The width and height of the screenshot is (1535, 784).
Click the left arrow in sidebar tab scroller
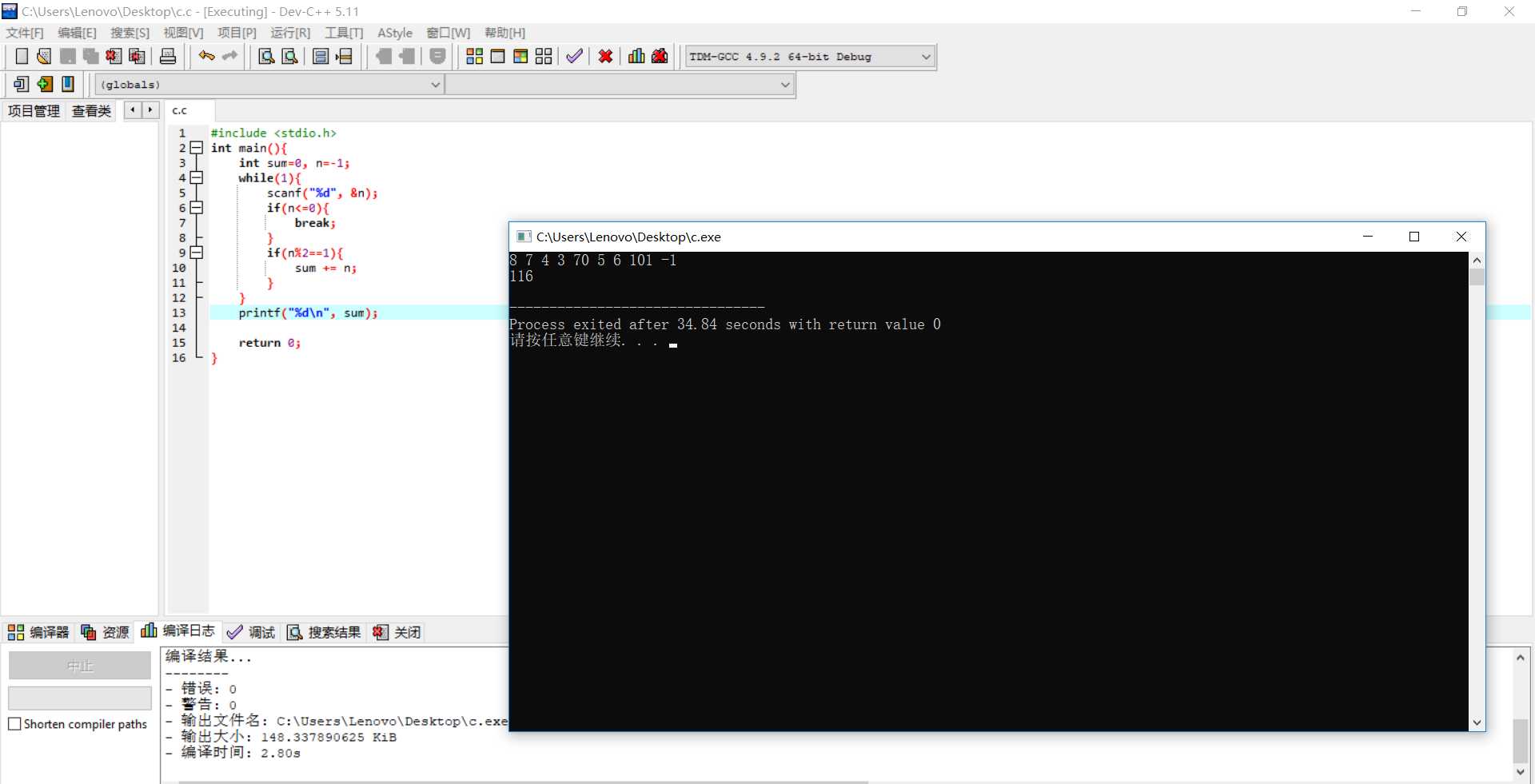[133, 110]
